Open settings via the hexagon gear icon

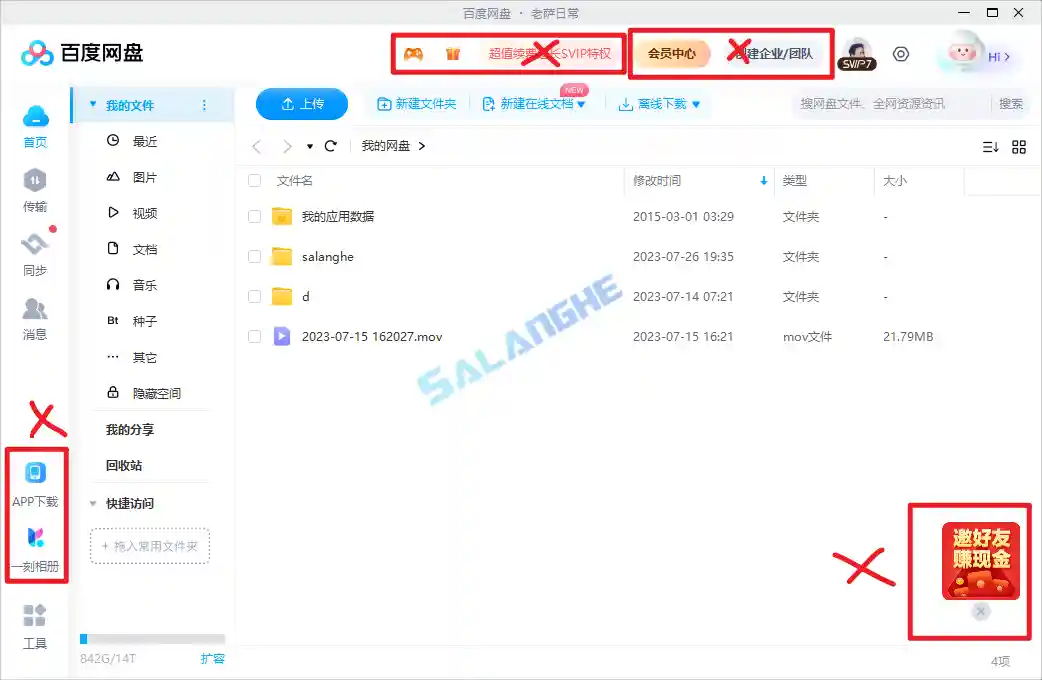coord(900,54)
